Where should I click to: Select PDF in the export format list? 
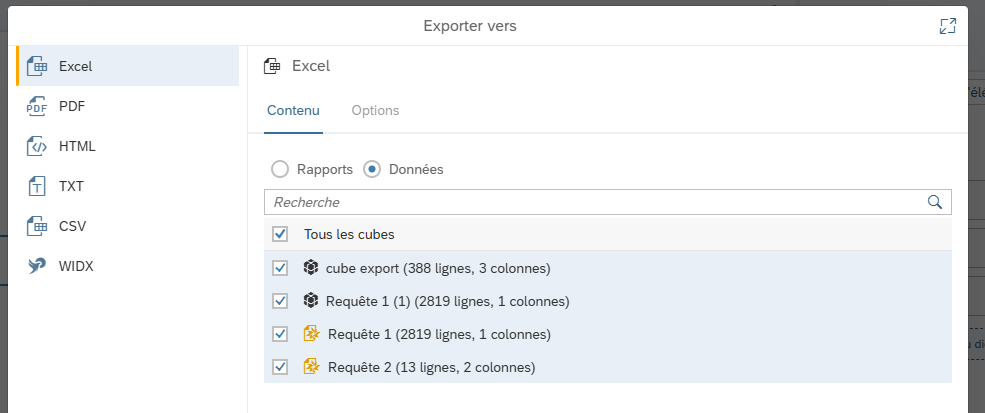(x=128, y=106)
